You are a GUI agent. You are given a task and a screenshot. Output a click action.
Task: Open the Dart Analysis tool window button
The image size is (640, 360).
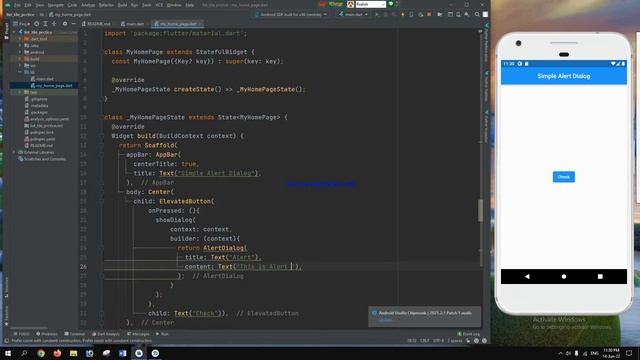tap(106, 334)
